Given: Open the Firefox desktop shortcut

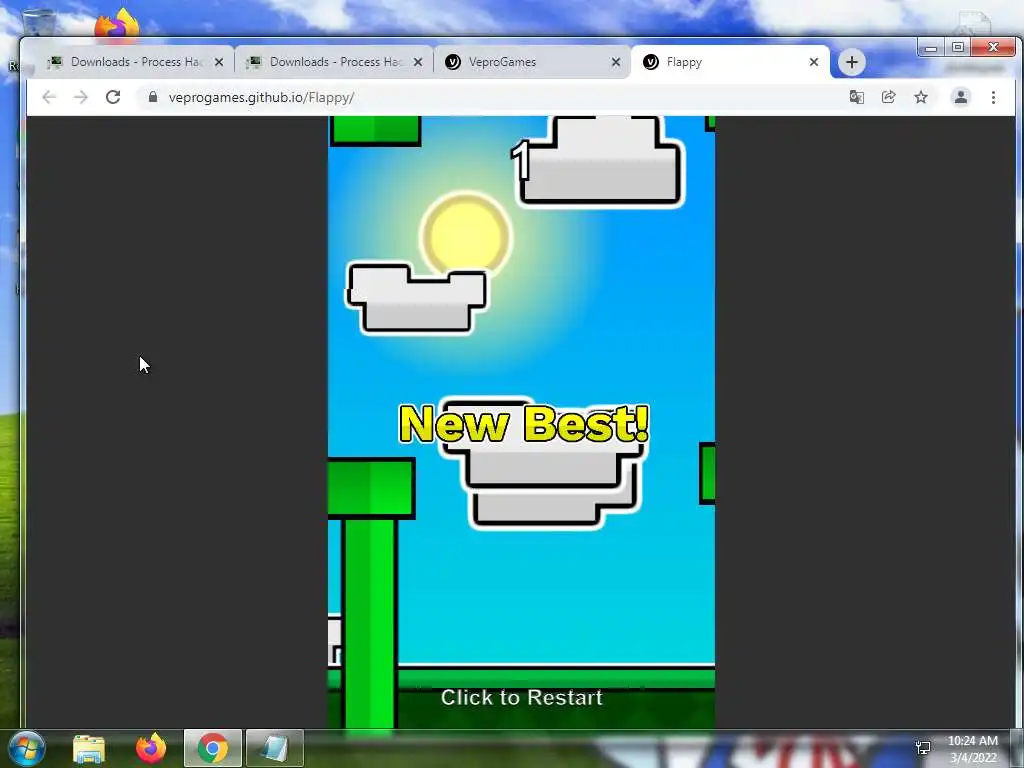Looking at the screenshot, I should (x=116, y=24).
